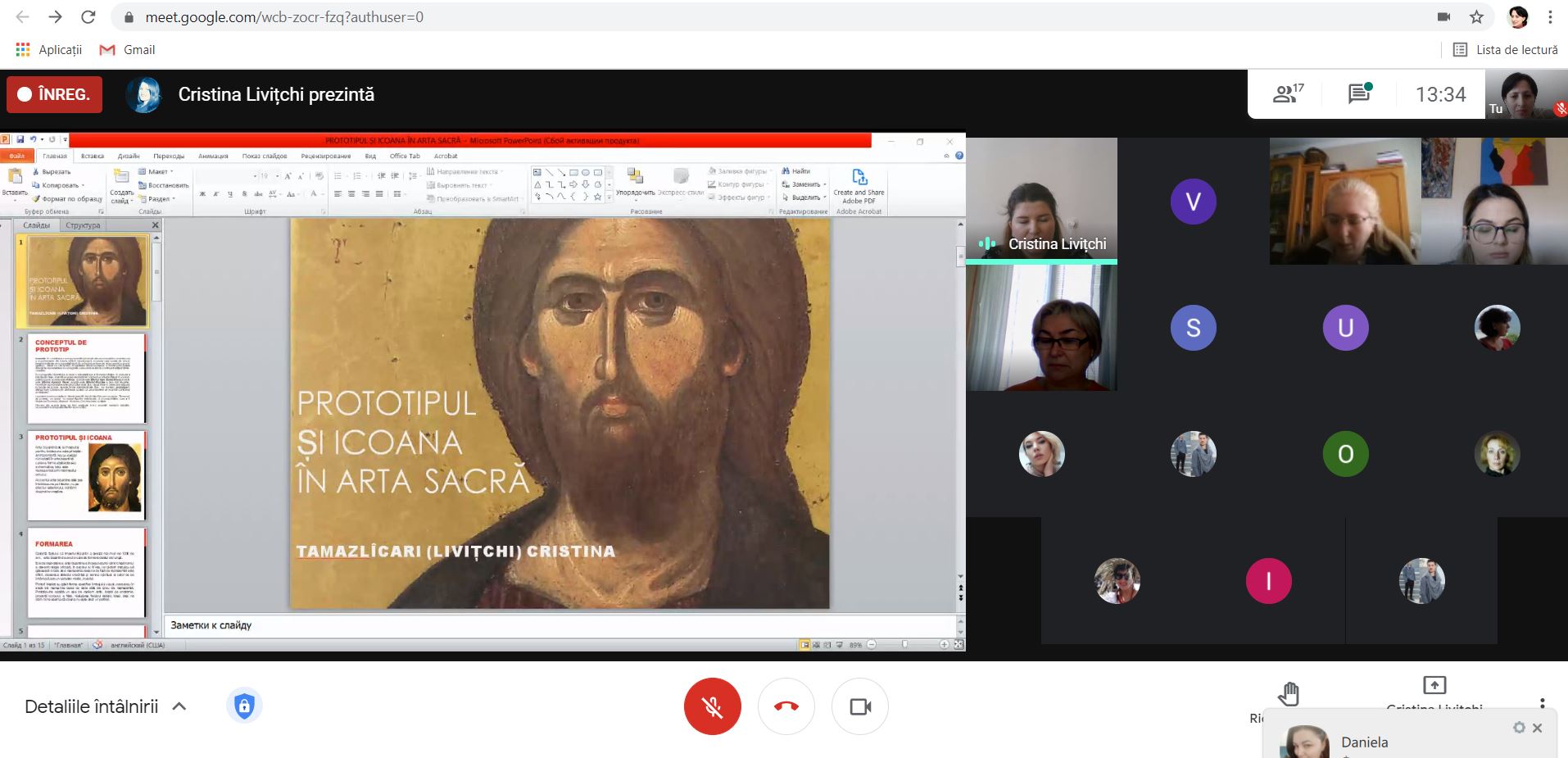Click the red ÎNREG. recording indicator
1568x758 pixels.
(55, 94)
